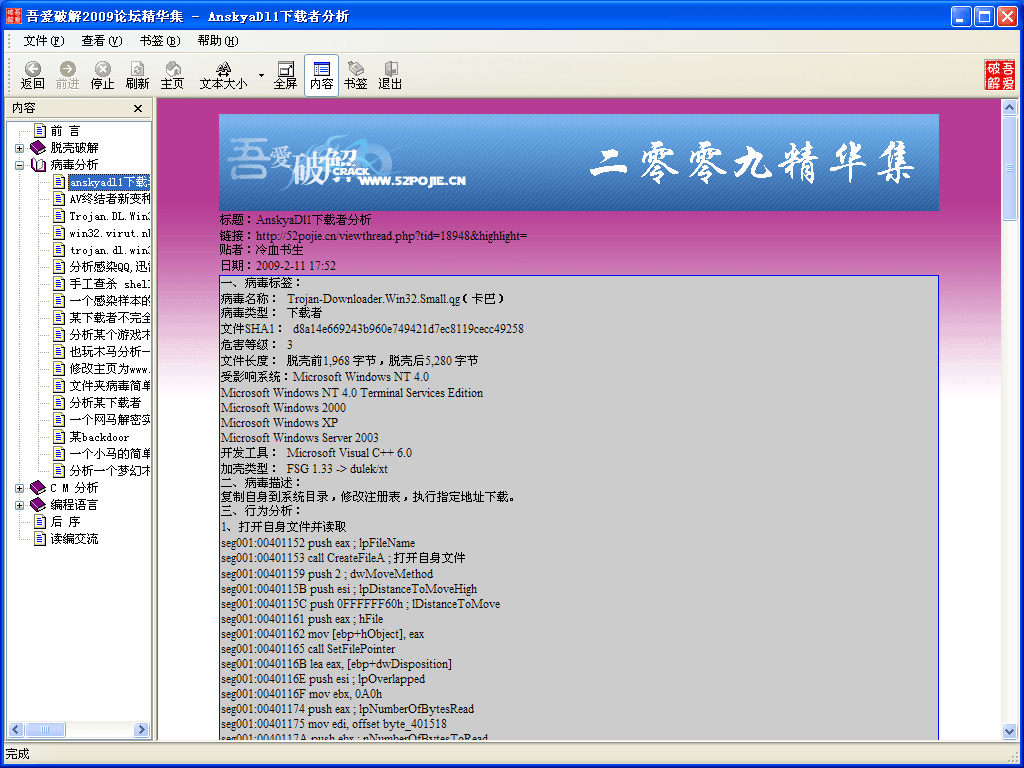Open the 手工查杀 shell tree entry
Viewport: 1024px width, 768px height.
click(109, 284)
